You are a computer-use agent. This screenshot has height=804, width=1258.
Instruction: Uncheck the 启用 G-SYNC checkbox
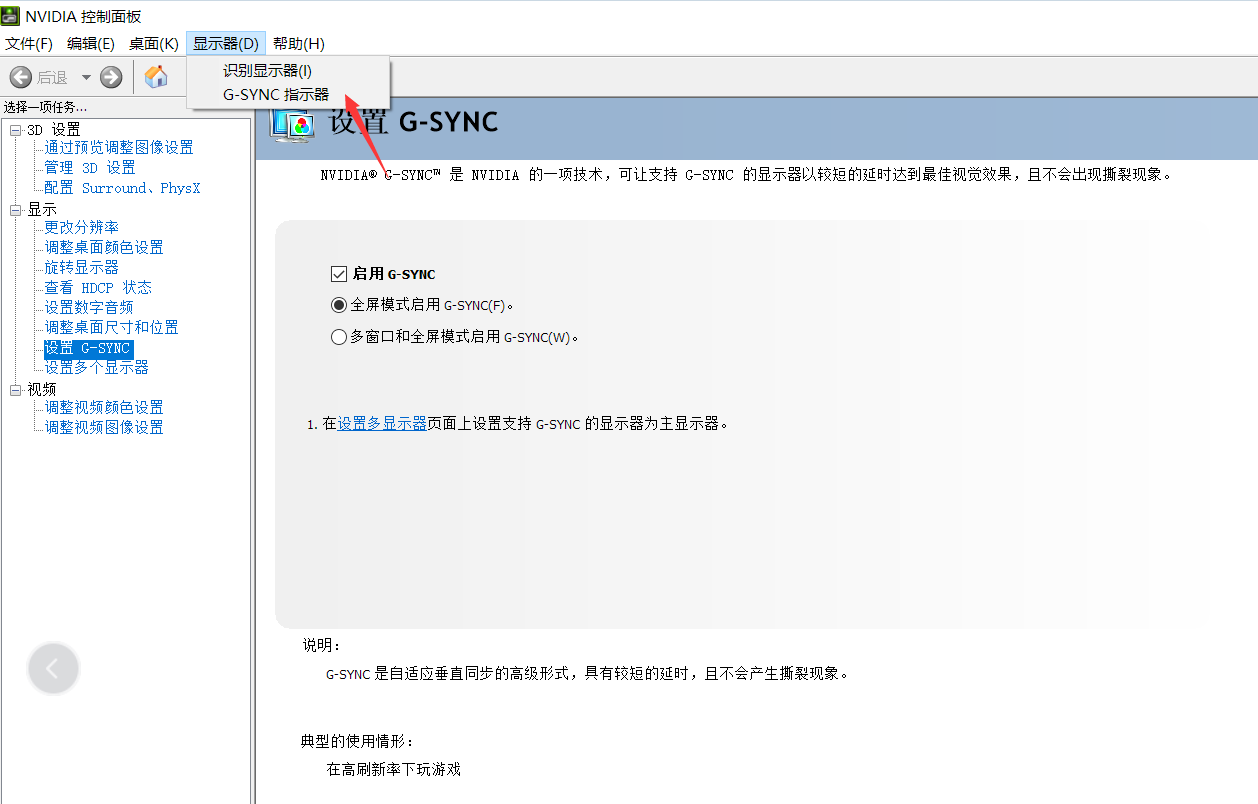click(338, 274)
